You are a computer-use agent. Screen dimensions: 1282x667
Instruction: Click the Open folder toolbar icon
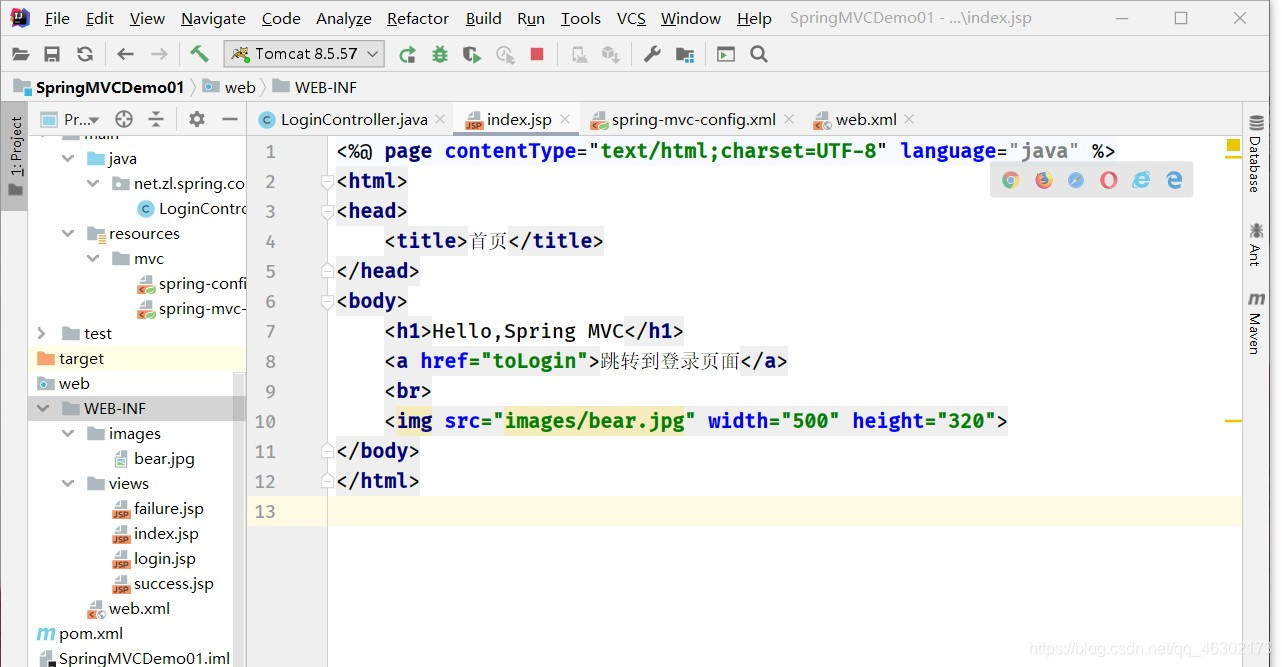coord(20,54)
